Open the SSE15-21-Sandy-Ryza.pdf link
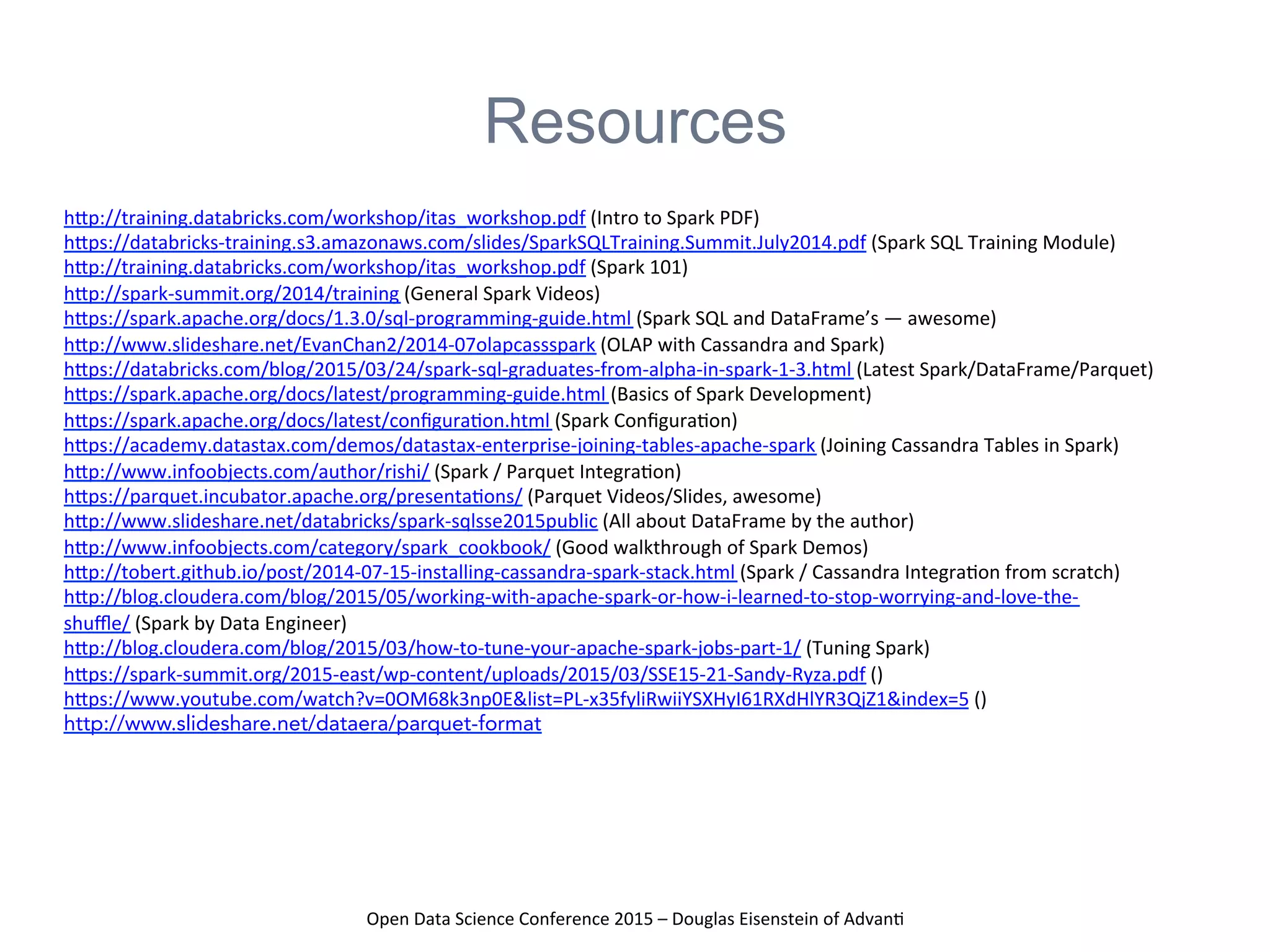This screenshot has width=1270, height=952. point(464,675)
